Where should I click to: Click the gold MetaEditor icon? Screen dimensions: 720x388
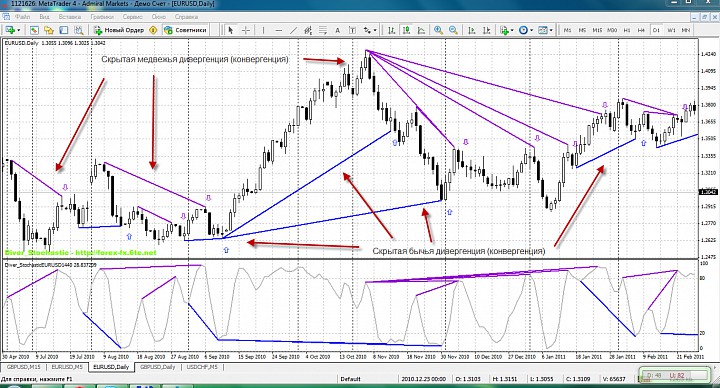[x=153, y=30]
